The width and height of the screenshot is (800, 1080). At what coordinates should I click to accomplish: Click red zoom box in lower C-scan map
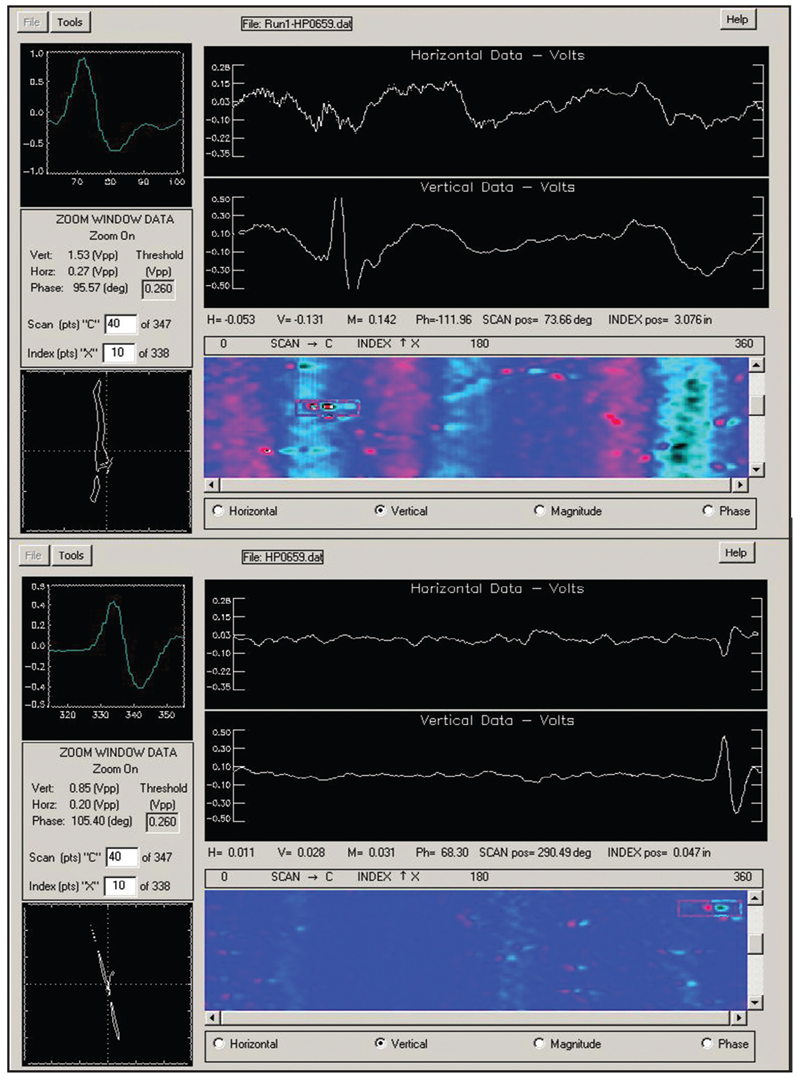[x=709, y=908]
